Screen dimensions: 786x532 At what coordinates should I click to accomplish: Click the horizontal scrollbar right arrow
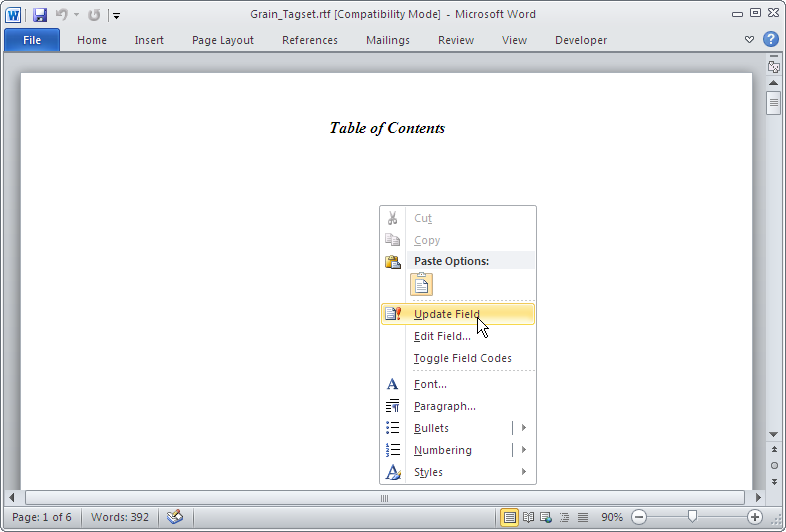758,498
